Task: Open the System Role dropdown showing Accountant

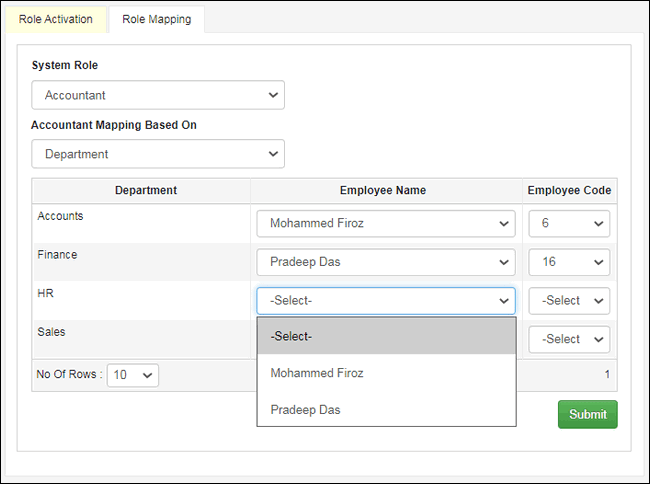Action: pos(158,95)
